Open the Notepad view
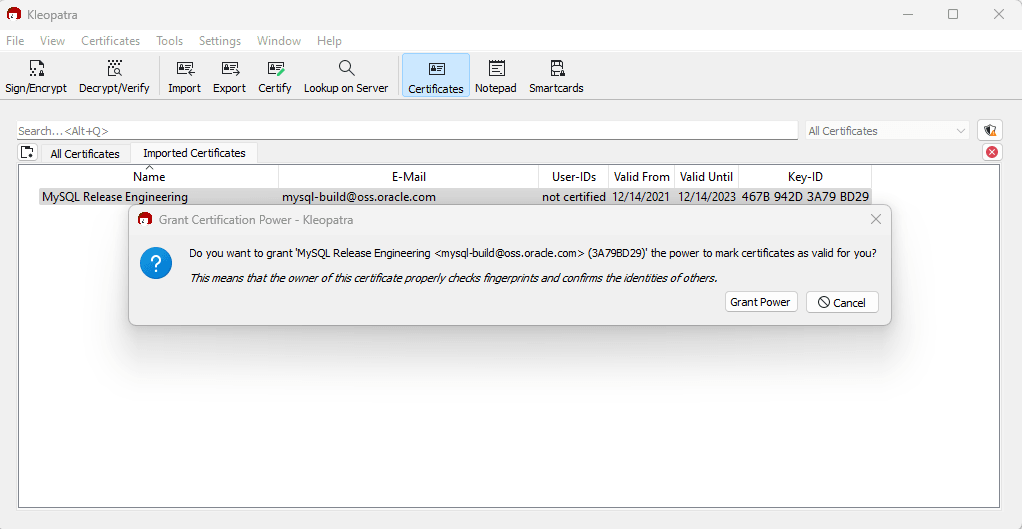The height and width of the screenshot is (529, 1022). click(496, 76)
